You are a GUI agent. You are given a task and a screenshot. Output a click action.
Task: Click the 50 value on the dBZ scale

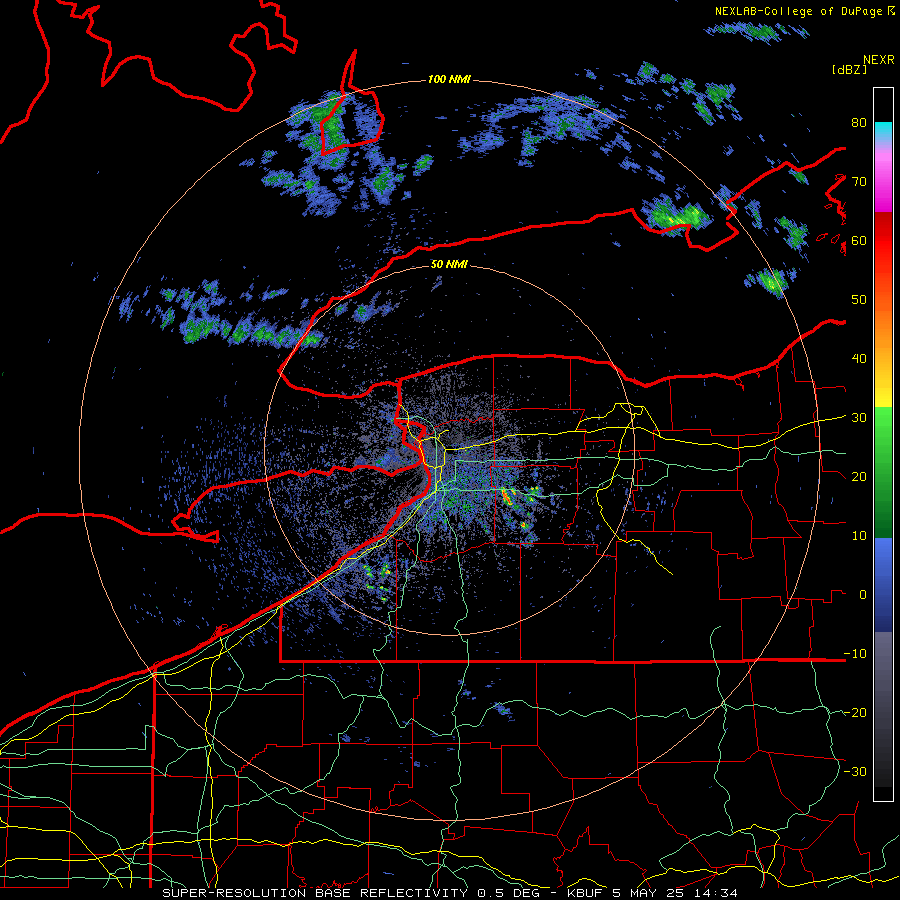[x=859, y=300]
